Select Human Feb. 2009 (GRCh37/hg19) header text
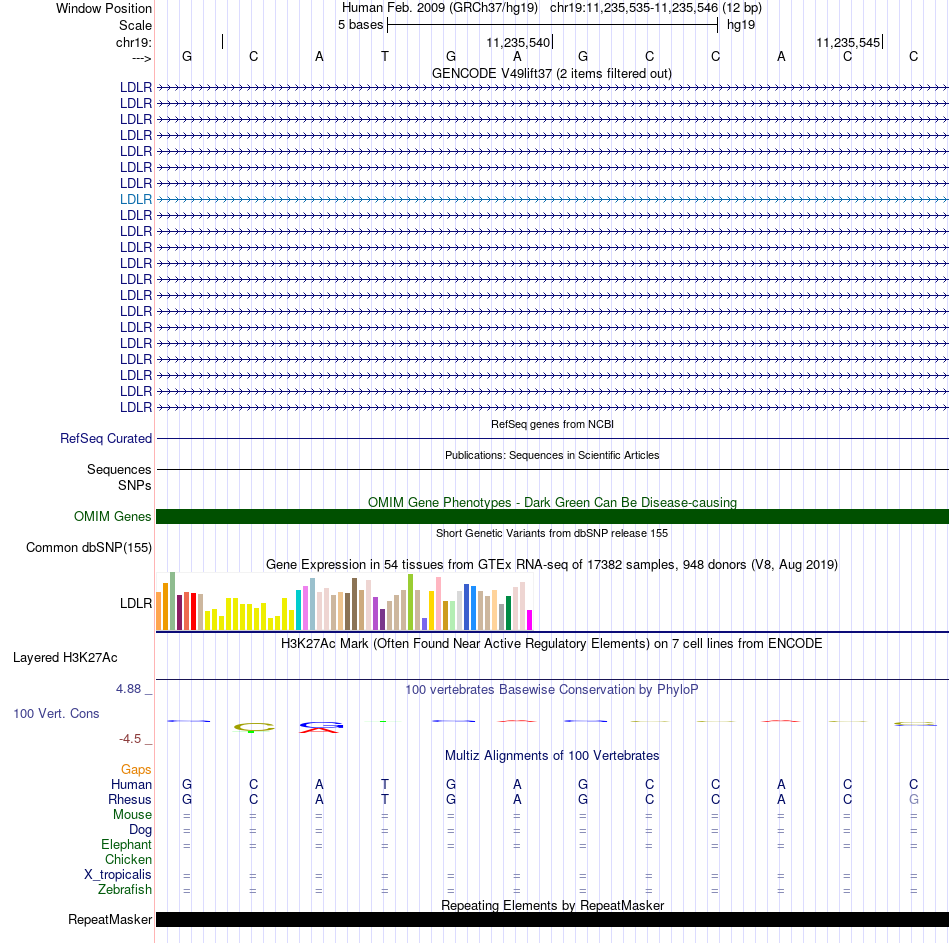950x943 pixels. [x=440, y=8]
